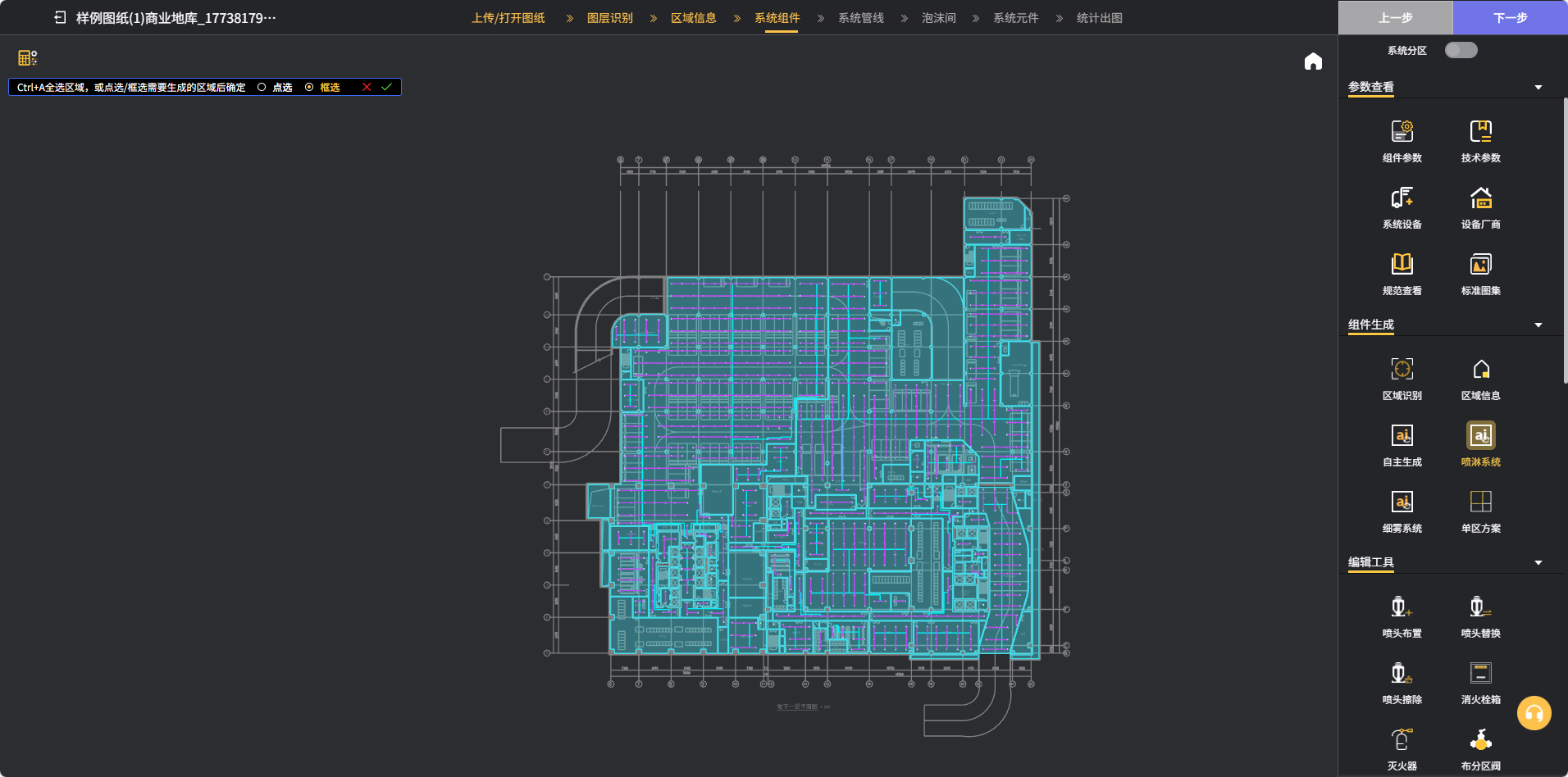This screenshot has height=777, width=1568.
Task: Switch to the 图层识别 step tab
Action: point(609,18)
